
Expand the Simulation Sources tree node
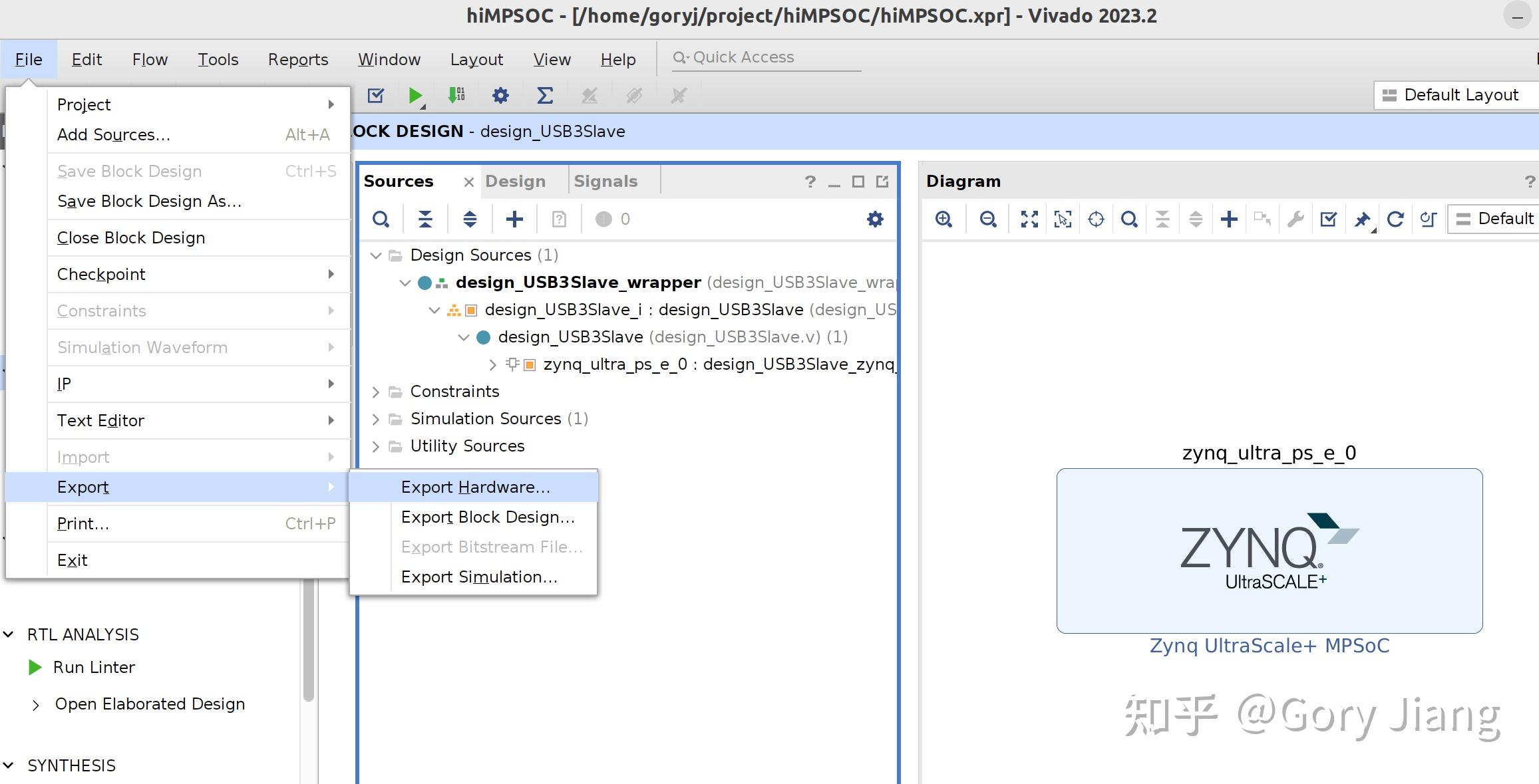pos(376,418)
